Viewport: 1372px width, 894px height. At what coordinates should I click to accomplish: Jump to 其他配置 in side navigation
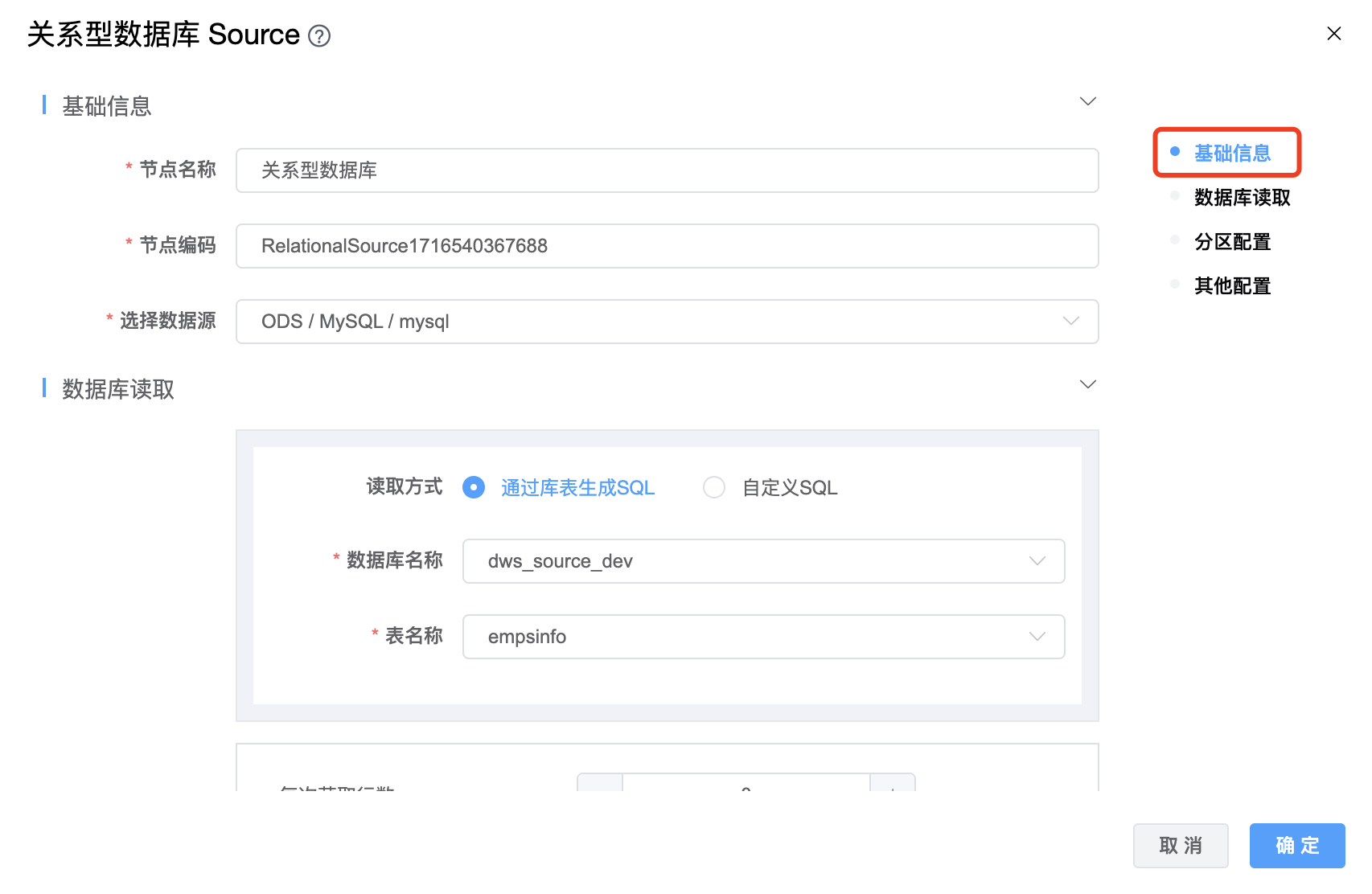click(x=1231, y=286)
